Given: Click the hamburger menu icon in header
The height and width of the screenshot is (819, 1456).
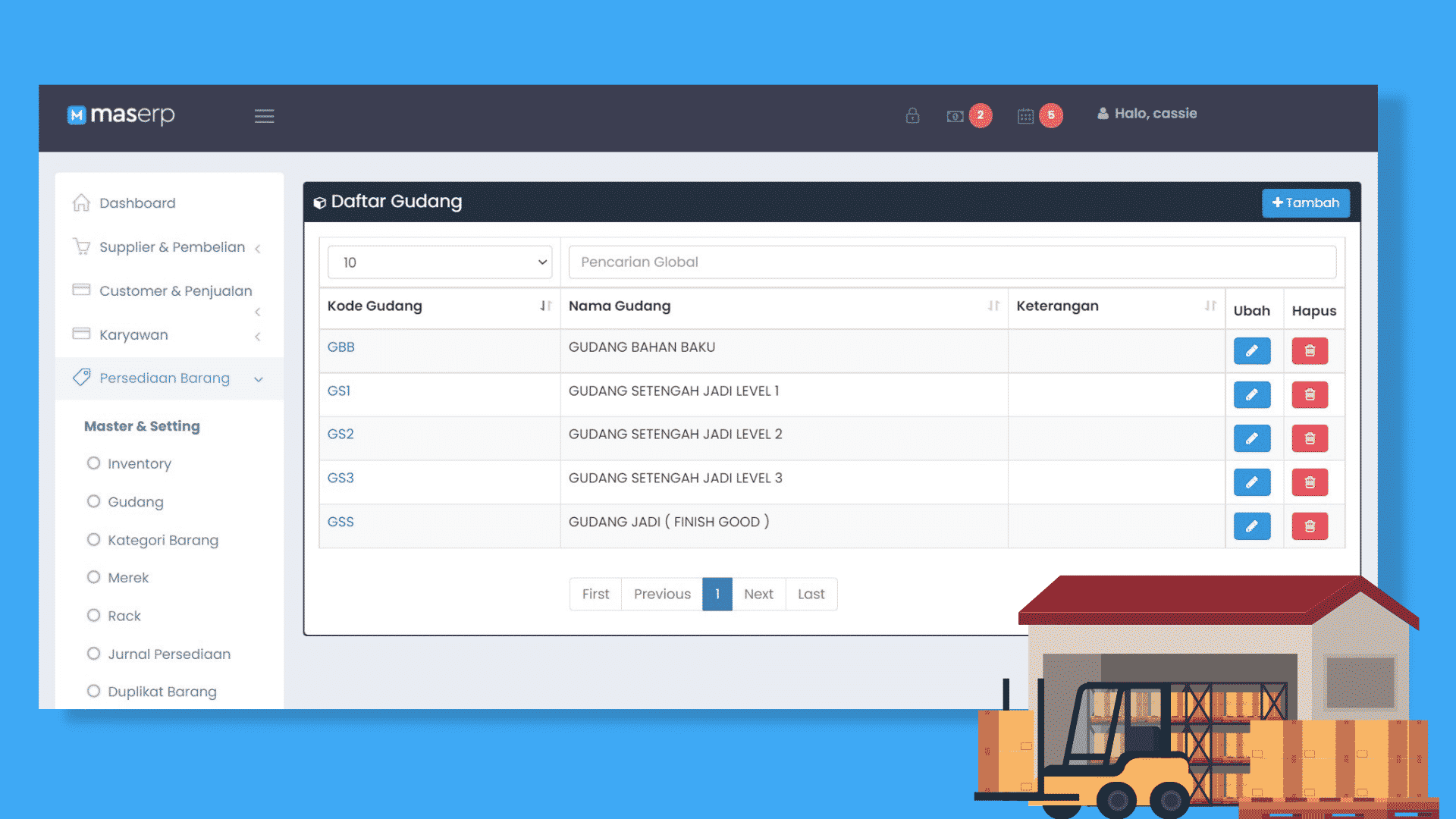Looking at the screenshot, I should point(264,116).
